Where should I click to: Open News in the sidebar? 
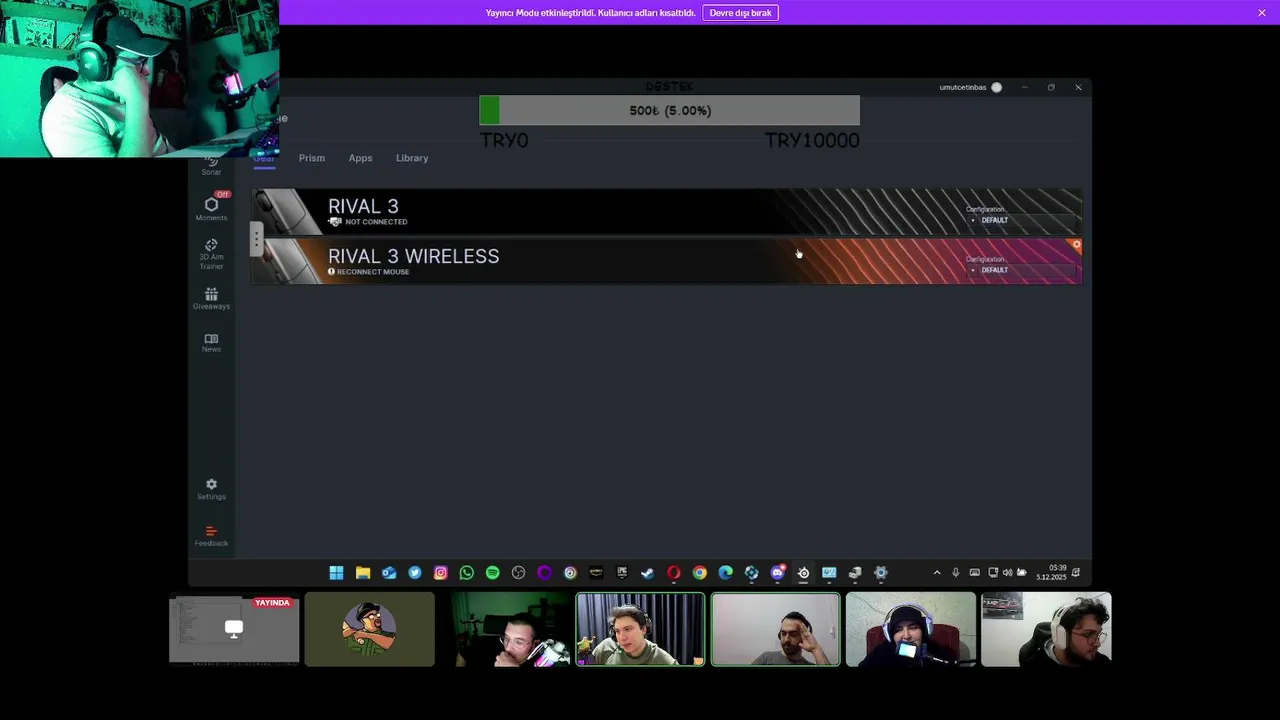click(x=211, y=343)
